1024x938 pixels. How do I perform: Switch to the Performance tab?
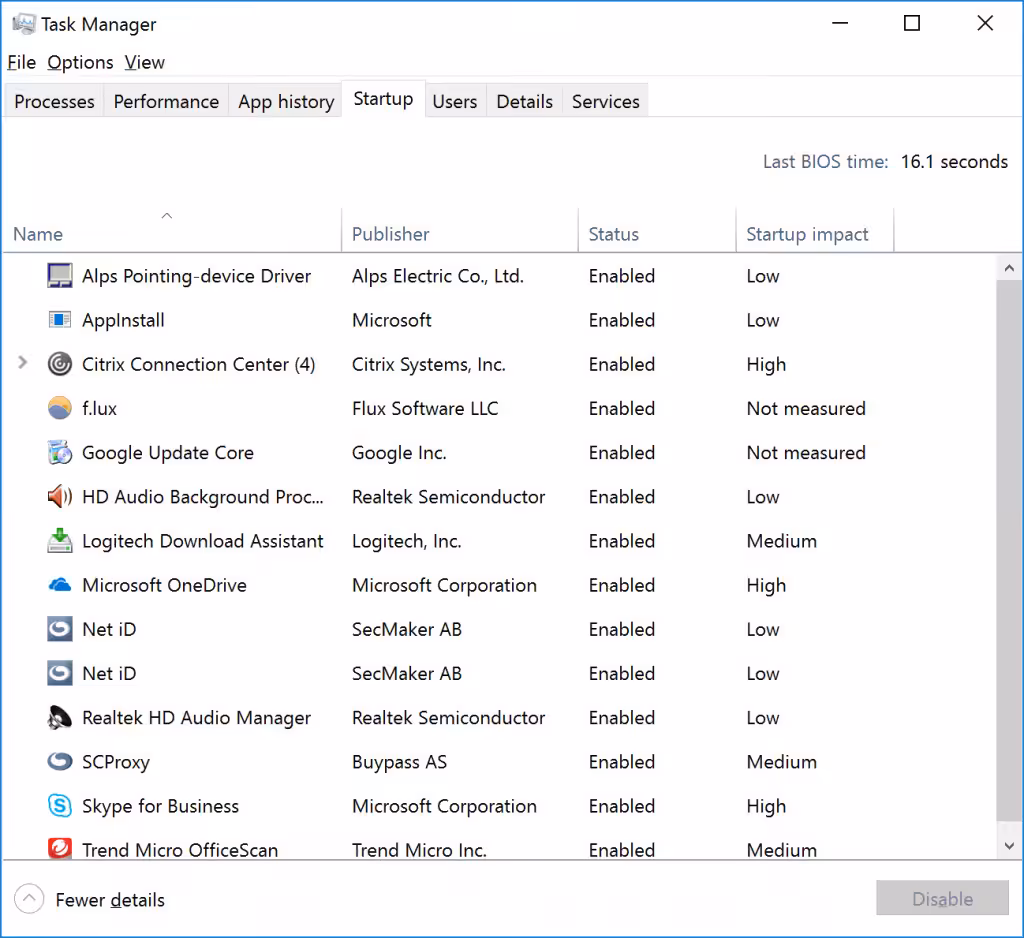(166, 101)
